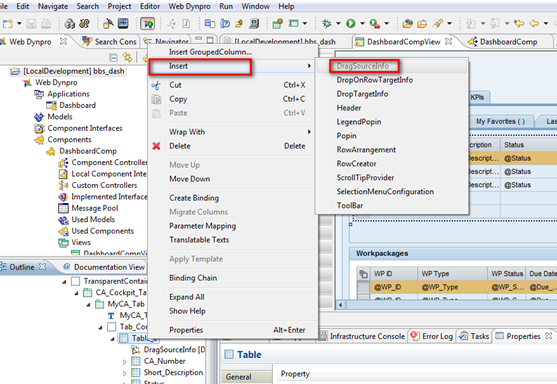557x384 pixels.
Task: Choose ScrollTipProvider from Insert submenu
Action: (x=392, y=178)
